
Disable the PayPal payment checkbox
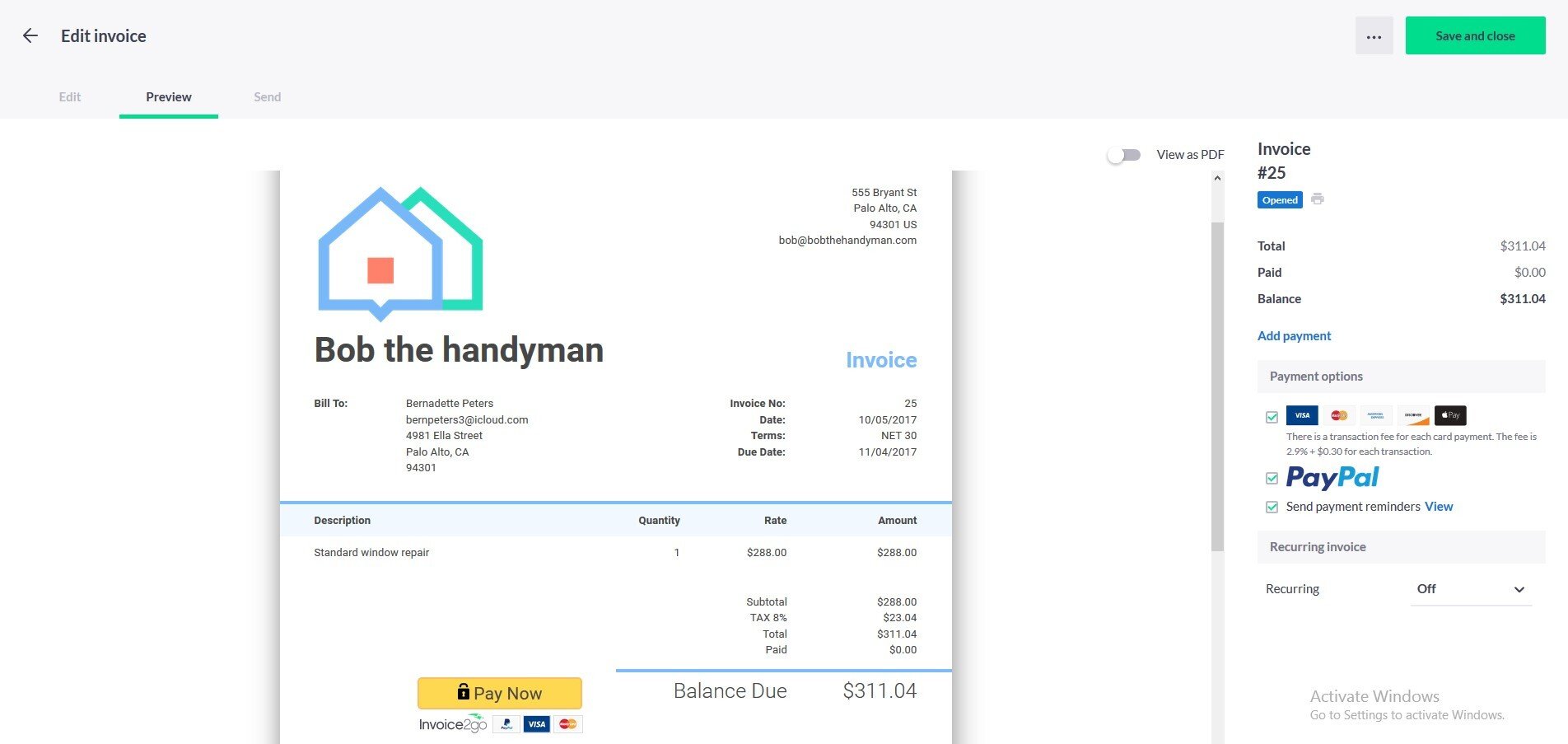tap(1272, 478)
